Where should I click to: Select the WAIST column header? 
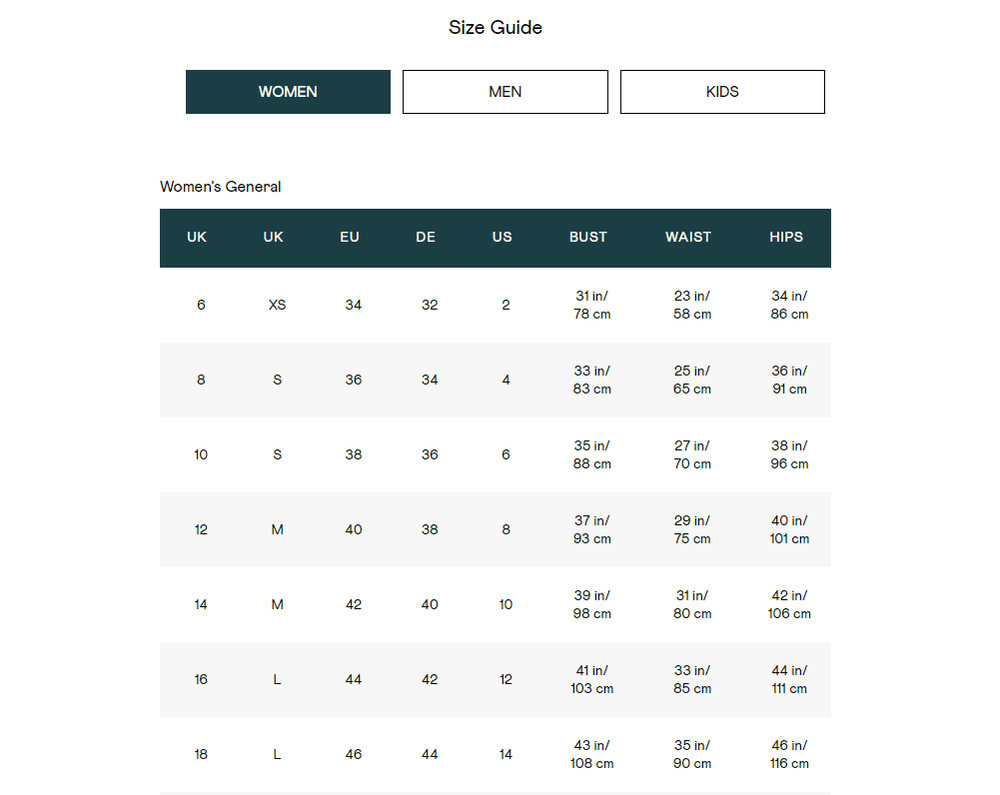click(x=688, y=237)
